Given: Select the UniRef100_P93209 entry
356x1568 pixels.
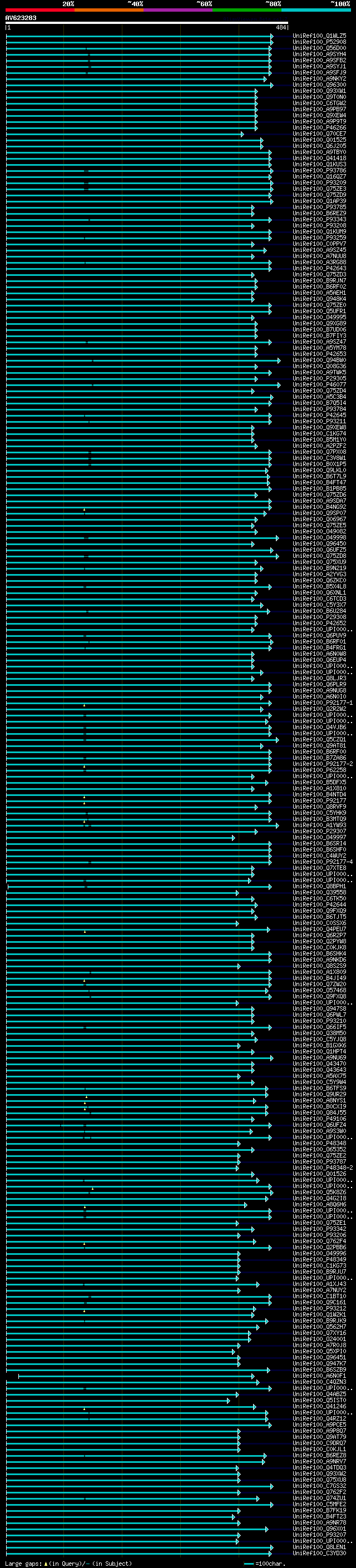Looking at the screenshot, I should pyautogui.click(x=319, y=182).
